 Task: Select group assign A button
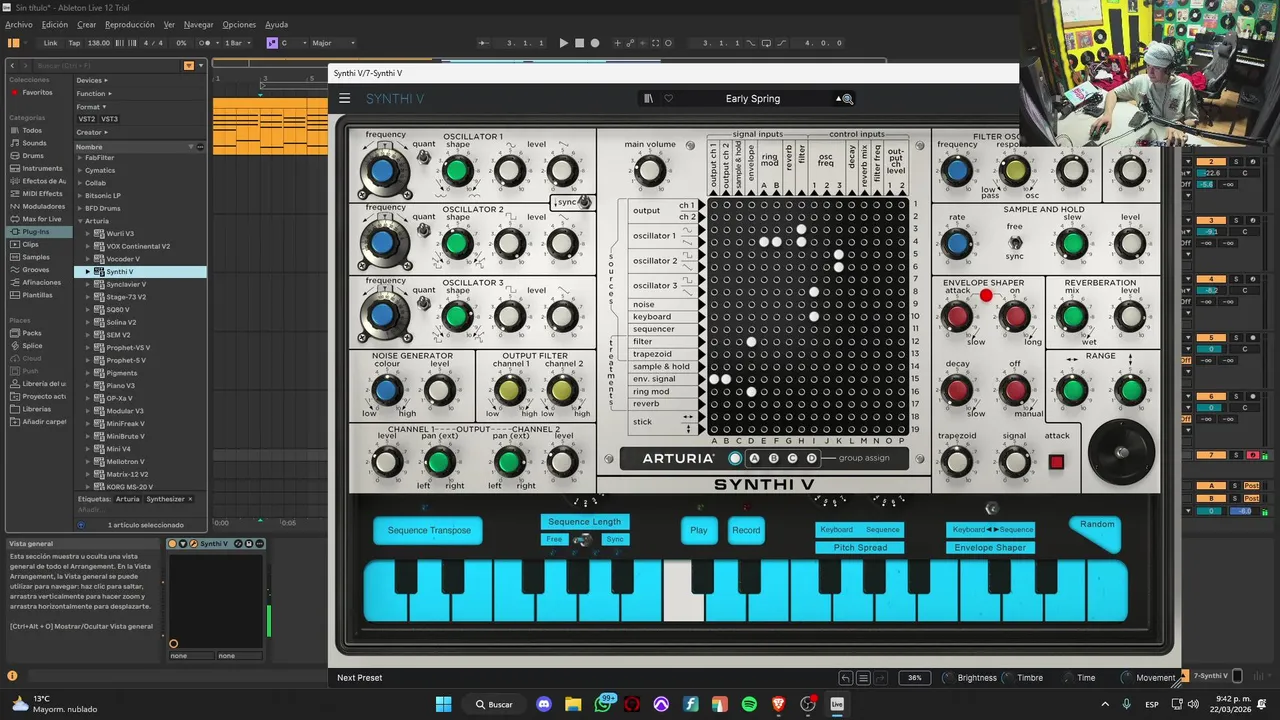(755, 458)
